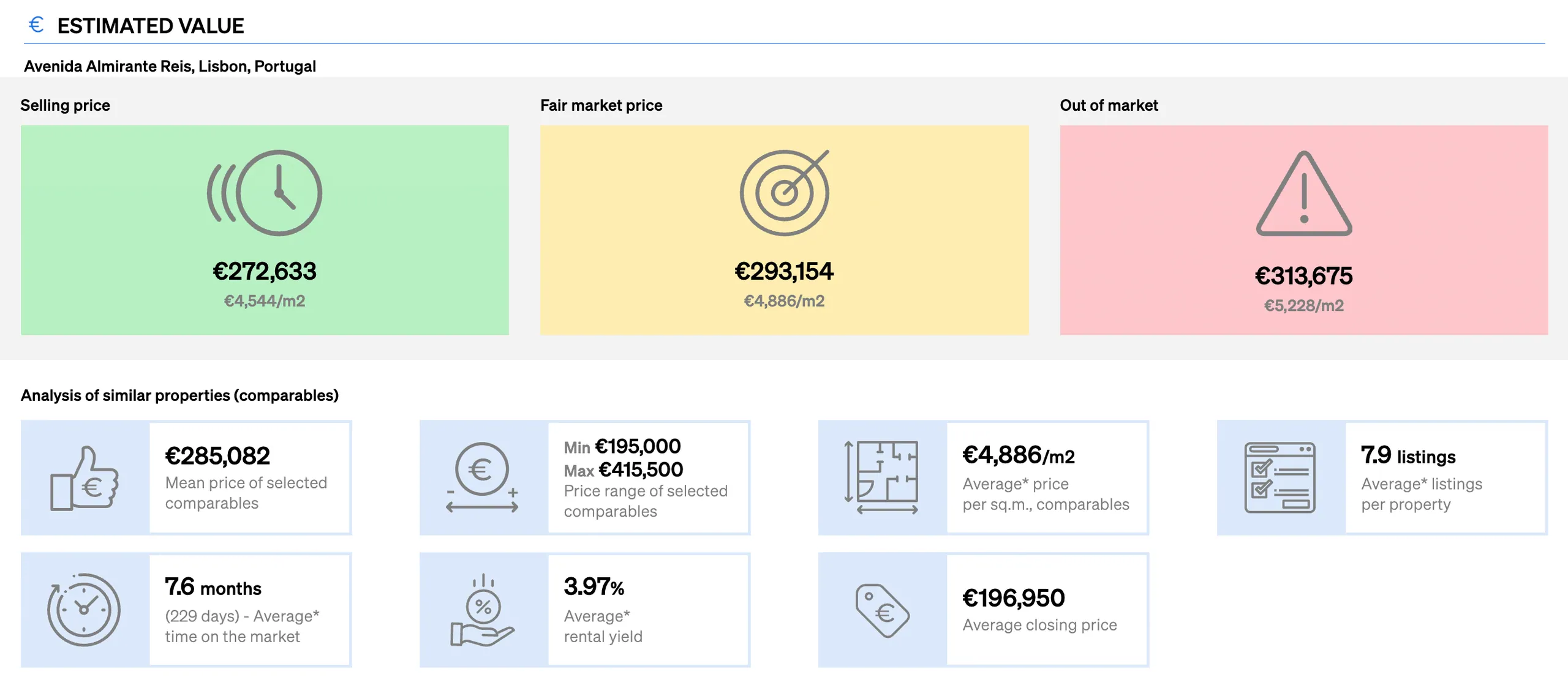Image resolution: width=1568 pixels, height=677 pixels.
Task: Click the address Avenida Almirante Reis, Lisbon, Portugal
Action: [170, 66]
